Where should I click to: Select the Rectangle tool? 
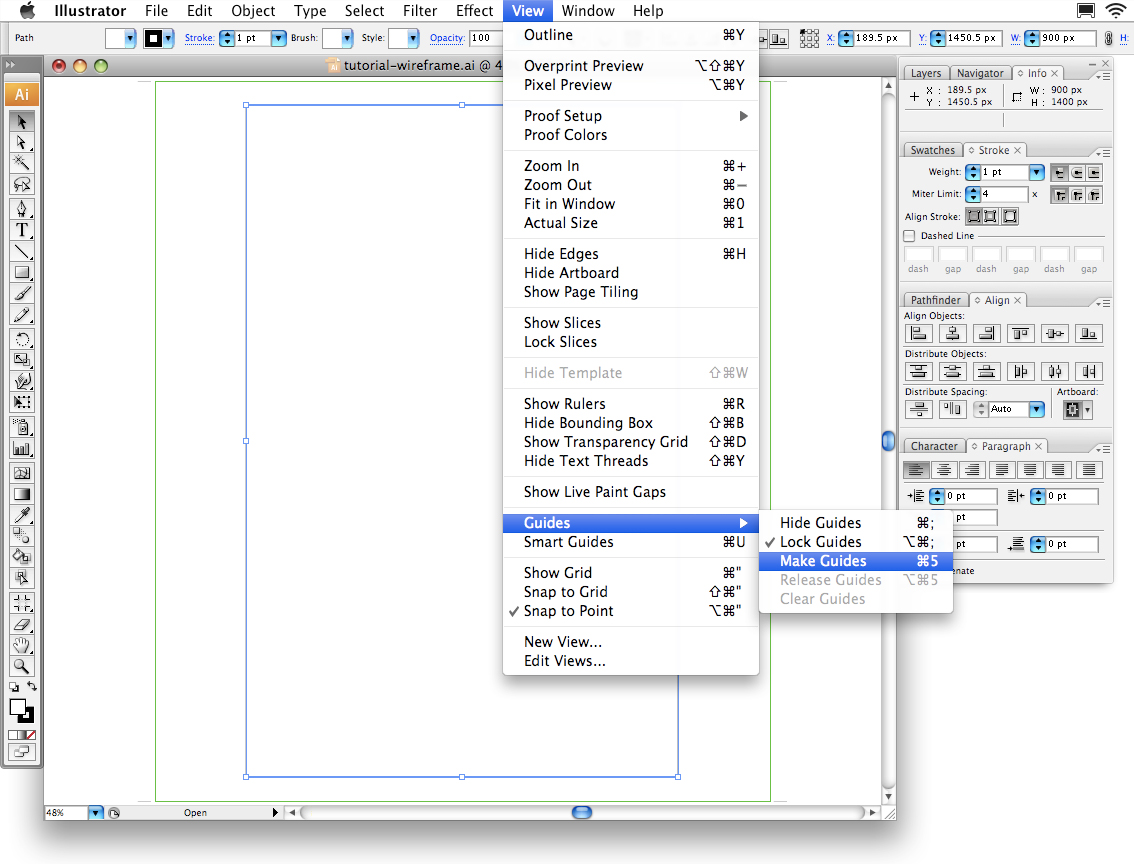[x=22, y=273]
